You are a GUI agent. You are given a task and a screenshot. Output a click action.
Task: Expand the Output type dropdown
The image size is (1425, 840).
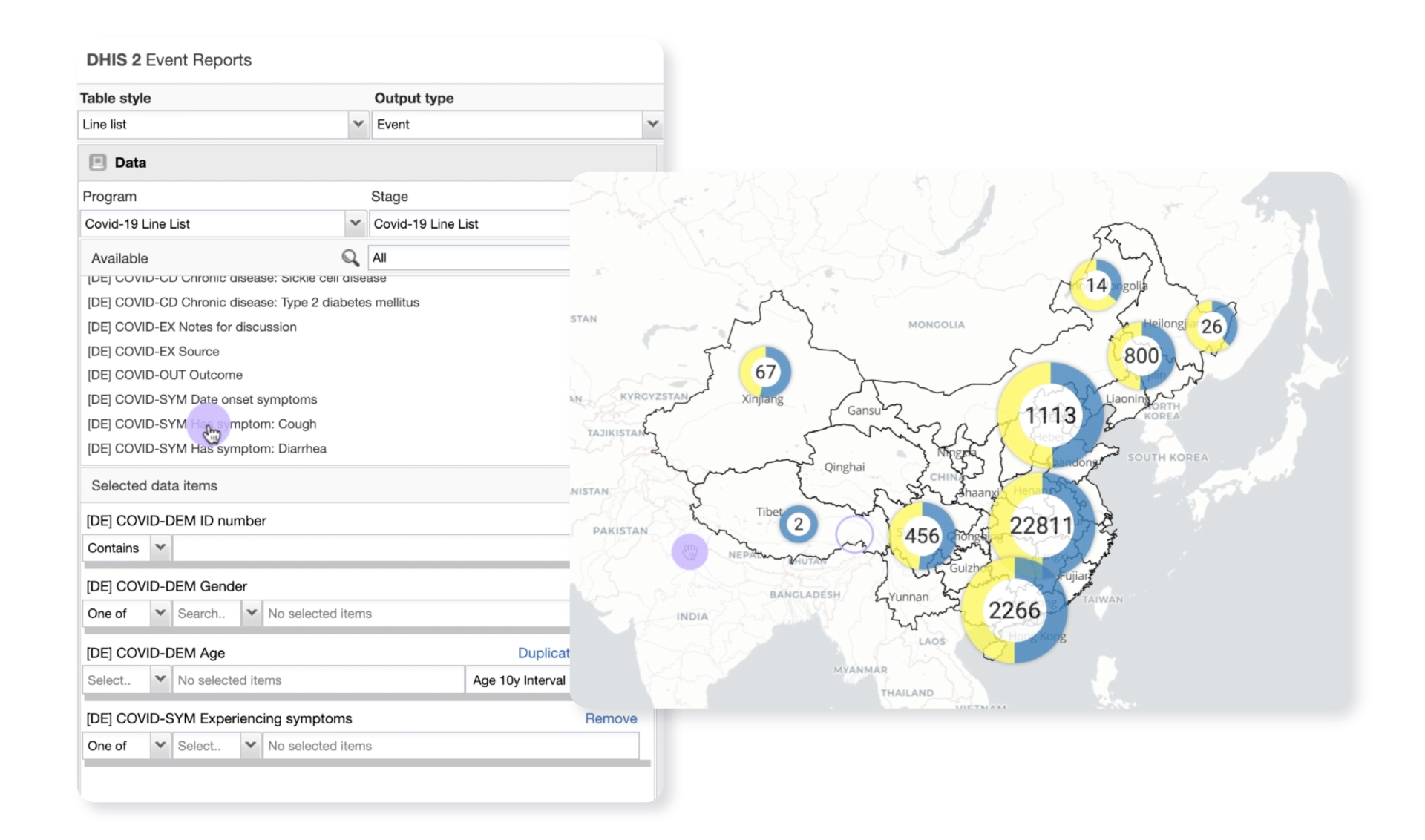(652, 124)
